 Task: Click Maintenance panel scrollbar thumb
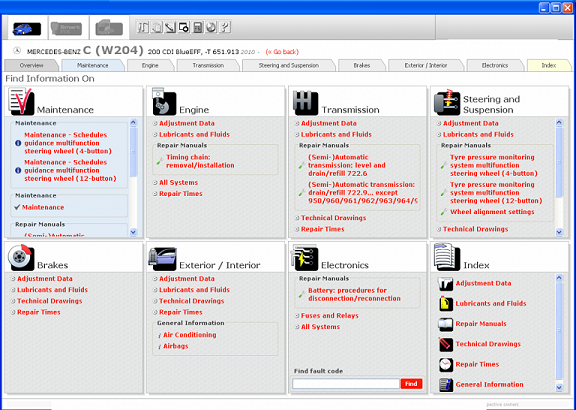click(133, 151)
